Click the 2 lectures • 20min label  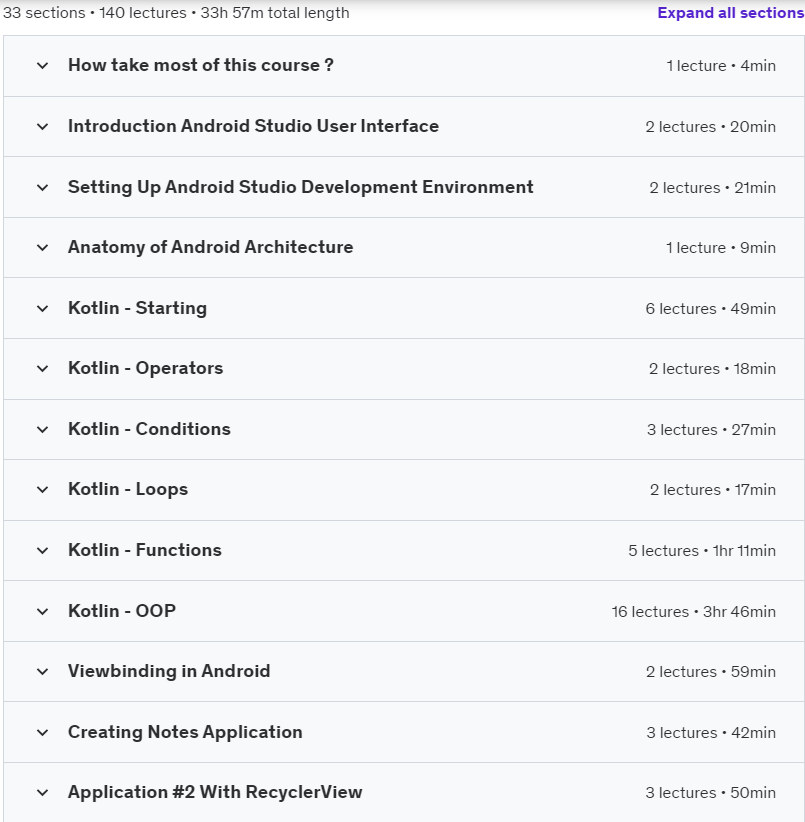tap(711, 127)
